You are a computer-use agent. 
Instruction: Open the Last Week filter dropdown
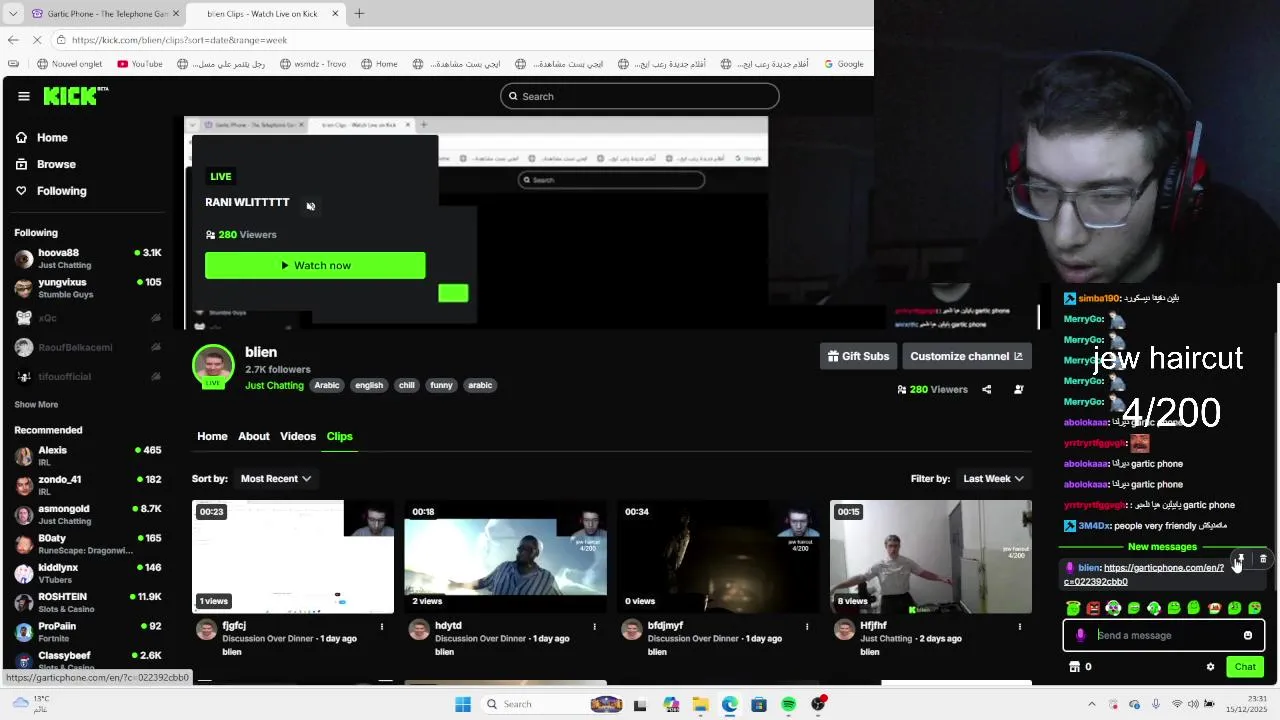click(x=993, y=479)
